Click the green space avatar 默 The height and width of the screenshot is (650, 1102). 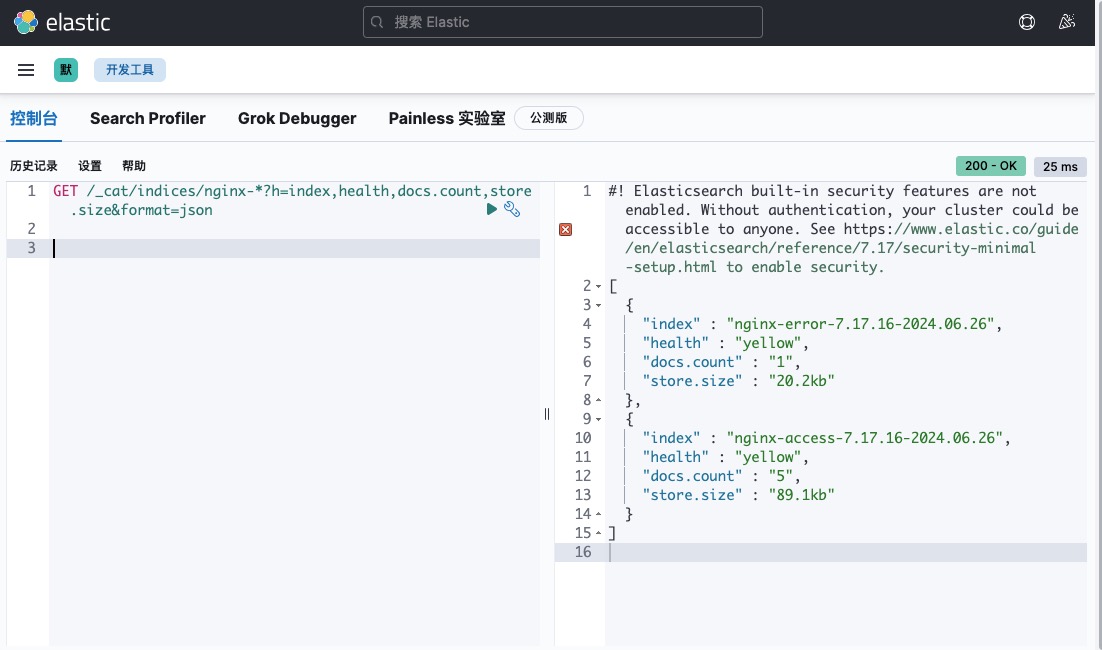click(x=66, y=70)
